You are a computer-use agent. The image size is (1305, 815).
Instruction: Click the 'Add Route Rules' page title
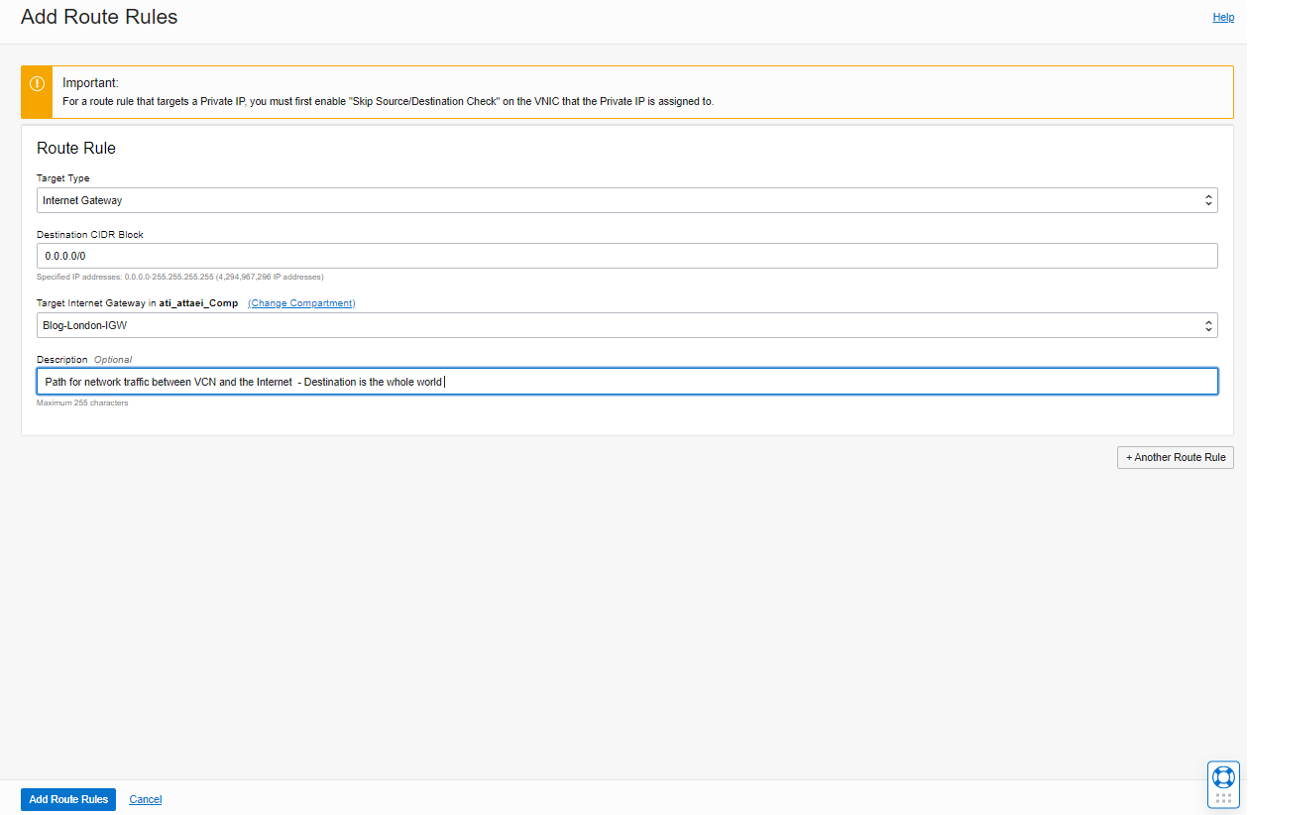[x=99, y=17]
